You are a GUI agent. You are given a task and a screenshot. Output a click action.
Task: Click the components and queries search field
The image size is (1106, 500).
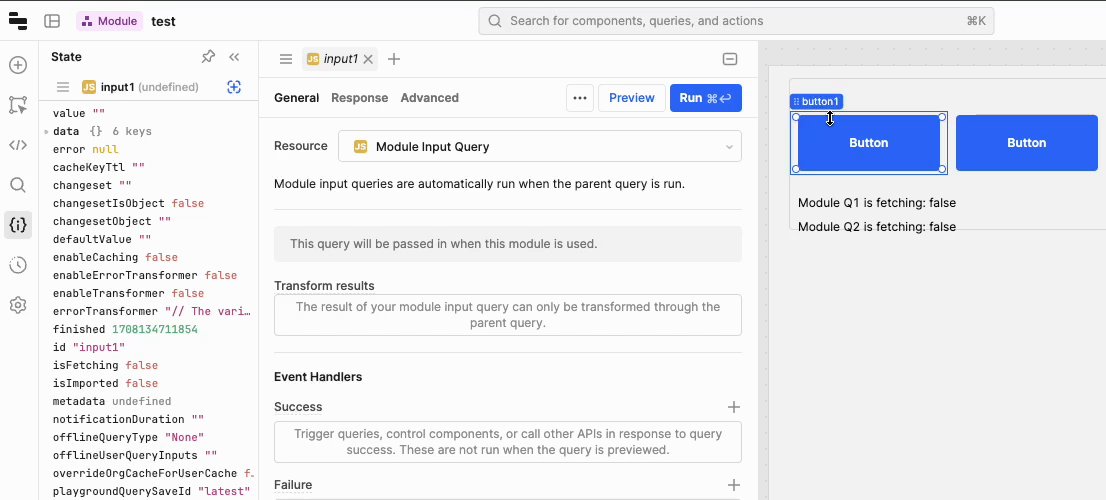click(736, 21)
